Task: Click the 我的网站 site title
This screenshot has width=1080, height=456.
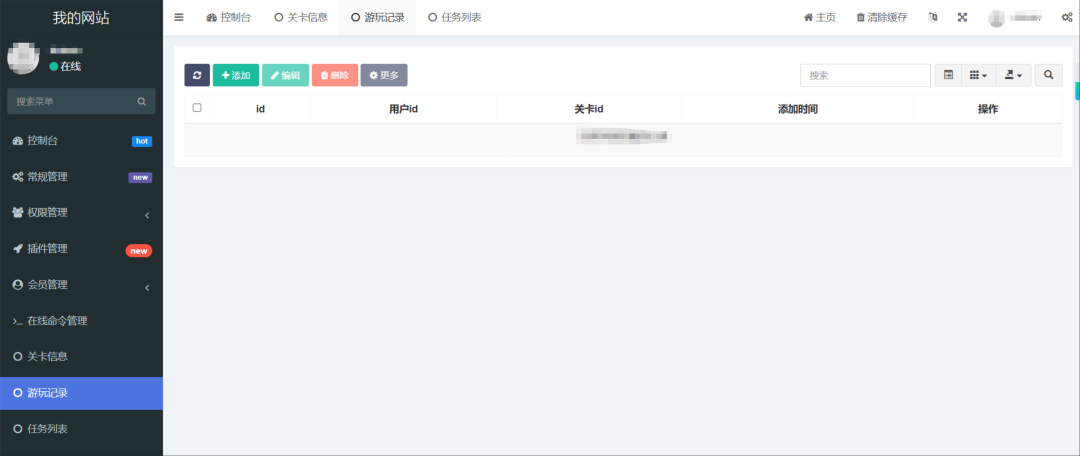Action: [81, 18]
